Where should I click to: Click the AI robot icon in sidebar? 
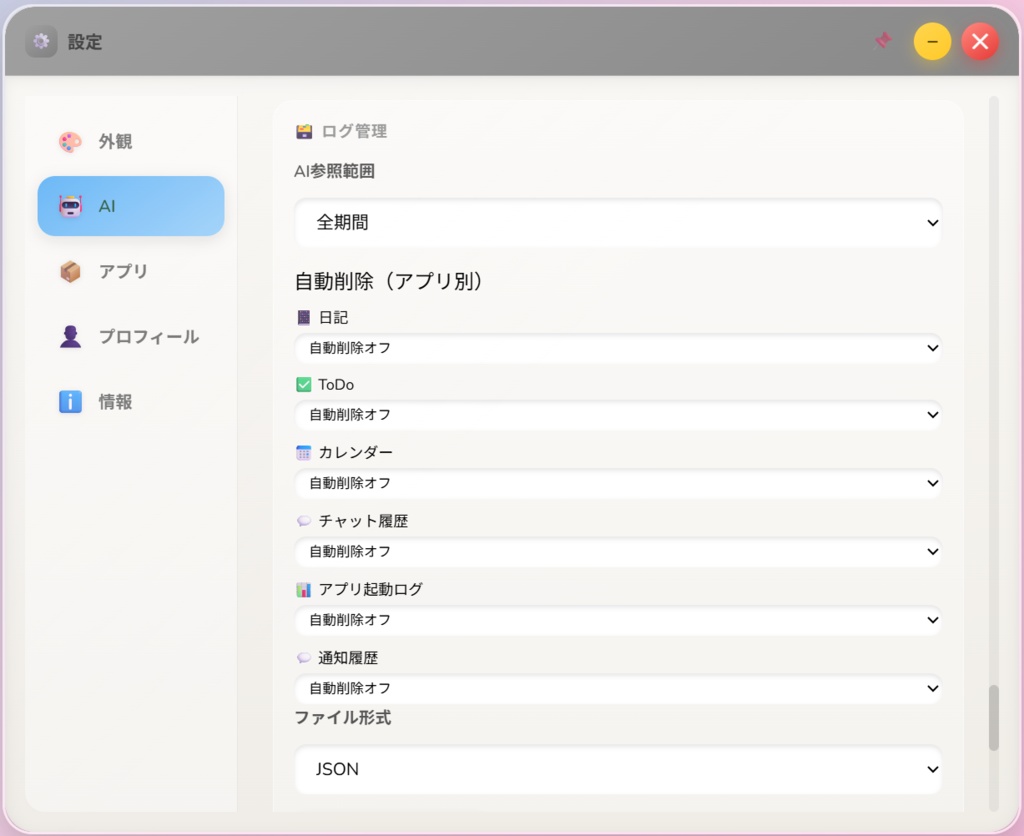[x=69, y=205]
